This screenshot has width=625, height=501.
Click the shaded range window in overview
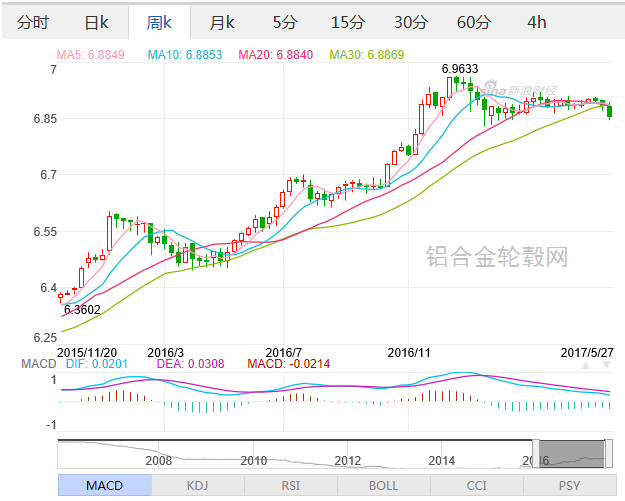(x=572, y=454)
